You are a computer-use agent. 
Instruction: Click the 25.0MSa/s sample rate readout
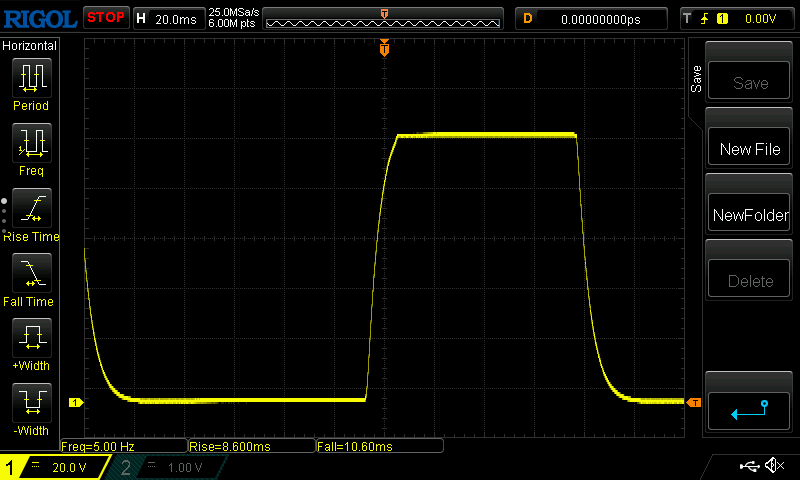(x=233, y=12)
